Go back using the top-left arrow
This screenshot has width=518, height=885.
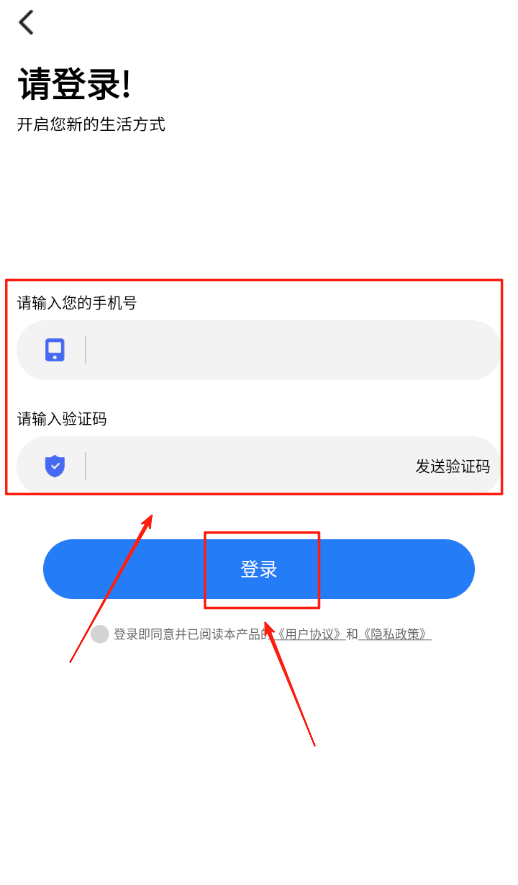pyautogui.click(x=26, y=23)
